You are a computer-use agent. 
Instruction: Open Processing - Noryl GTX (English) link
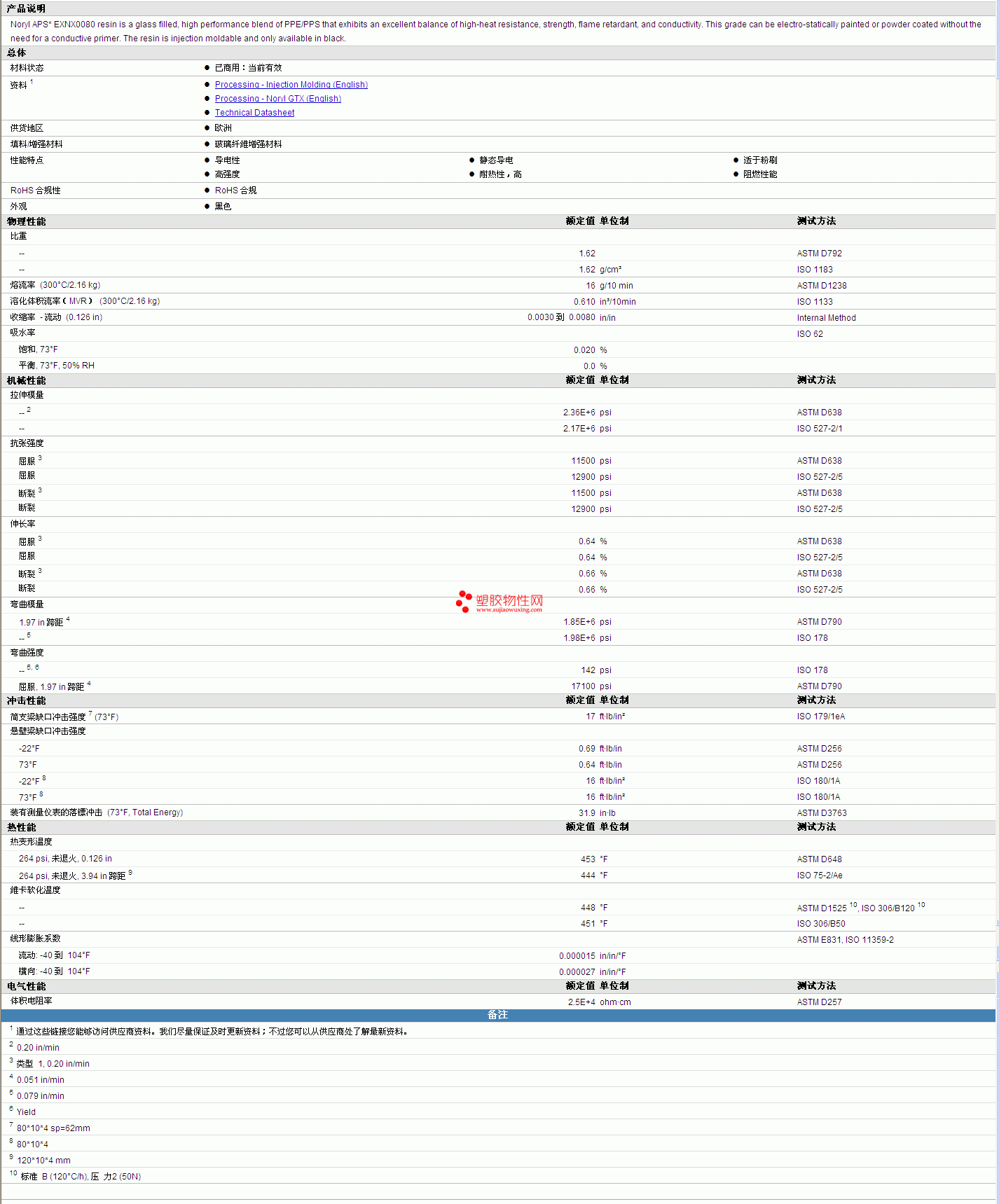pyautogui.click(x=277, y=99)
